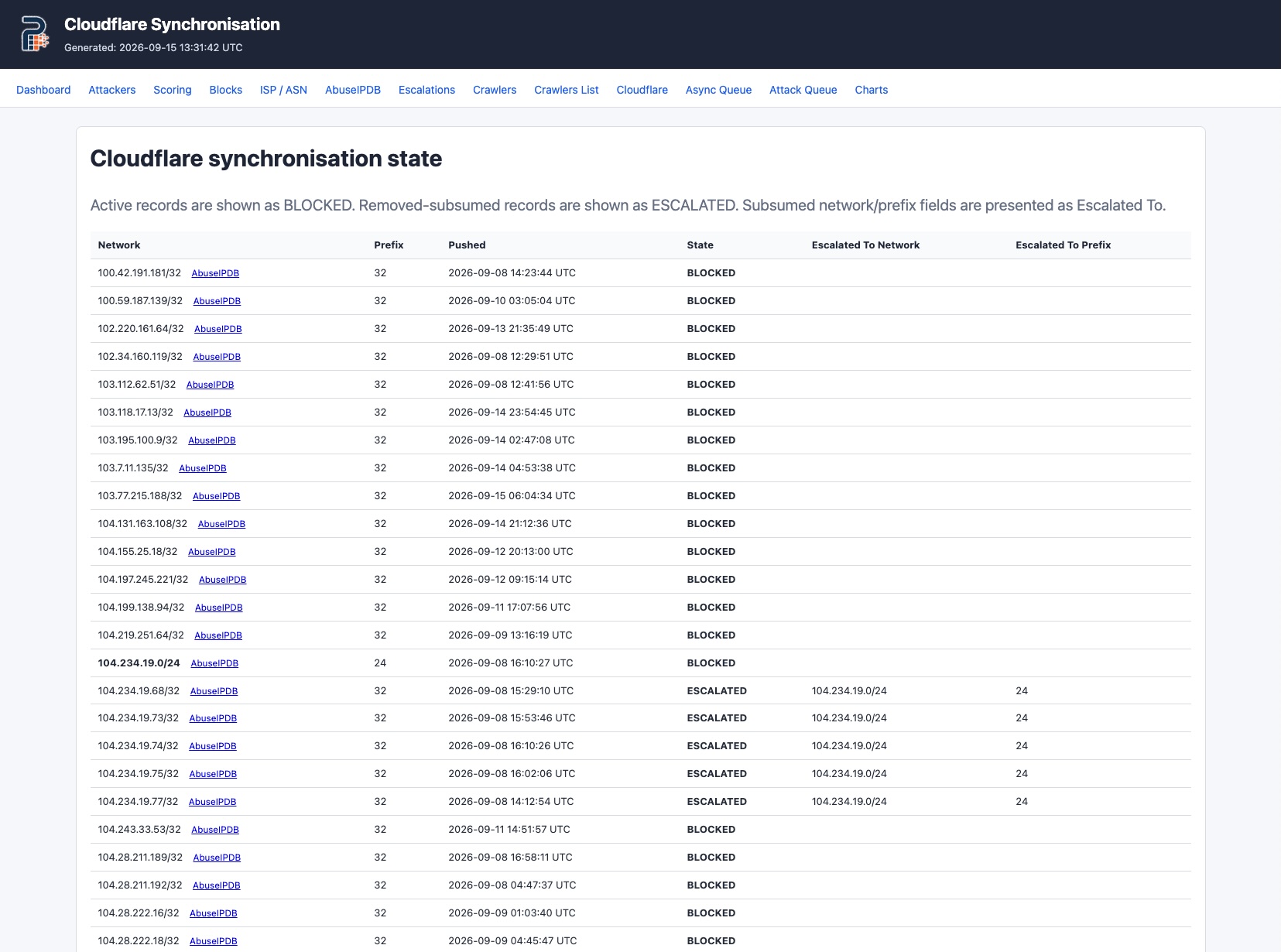The width and height of the screenshot is (1281, 952).
Task: Click the Pushed column header
Action: click(x=467, y=245)
